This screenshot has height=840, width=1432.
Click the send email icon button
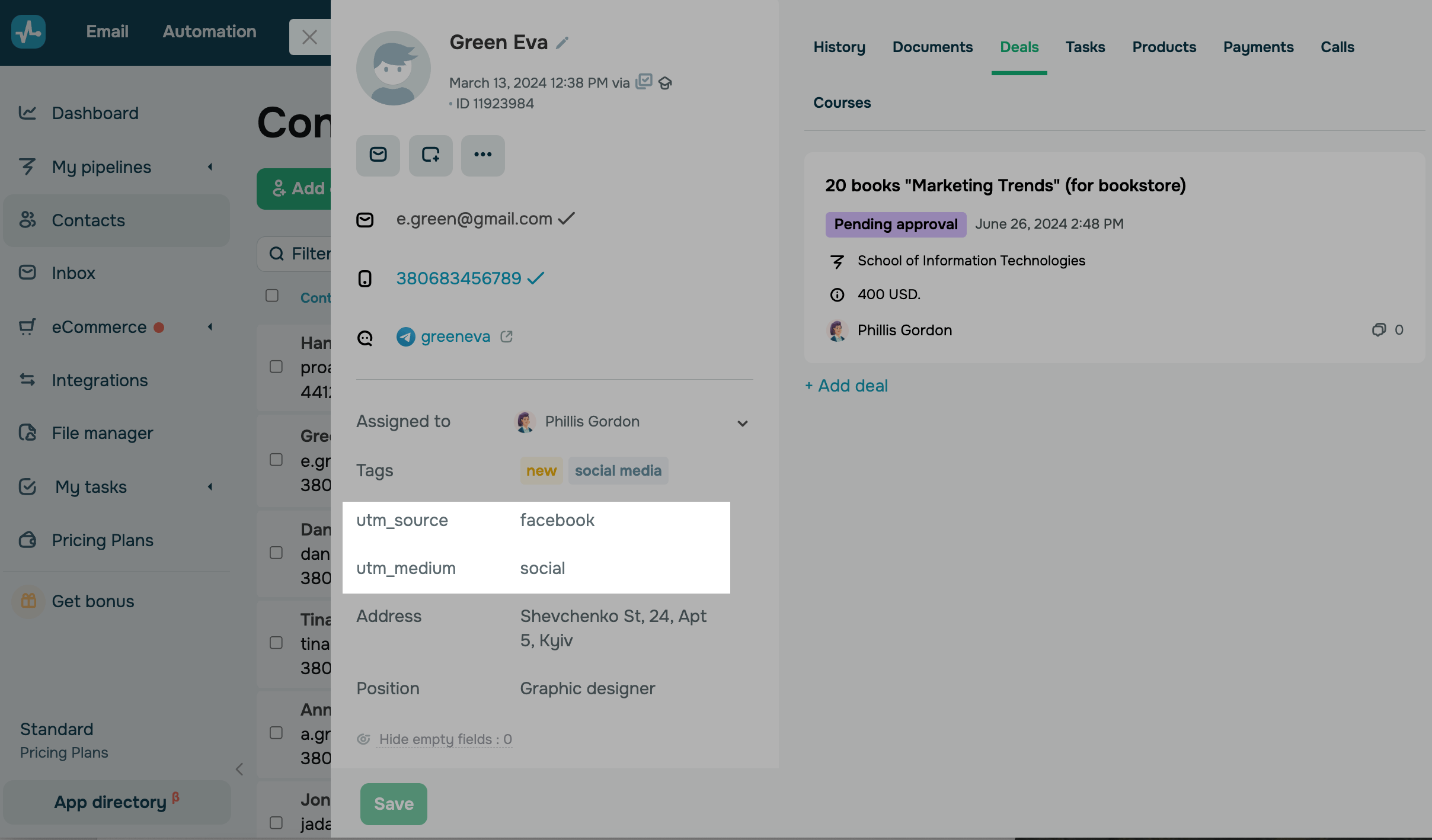point(378,155)
